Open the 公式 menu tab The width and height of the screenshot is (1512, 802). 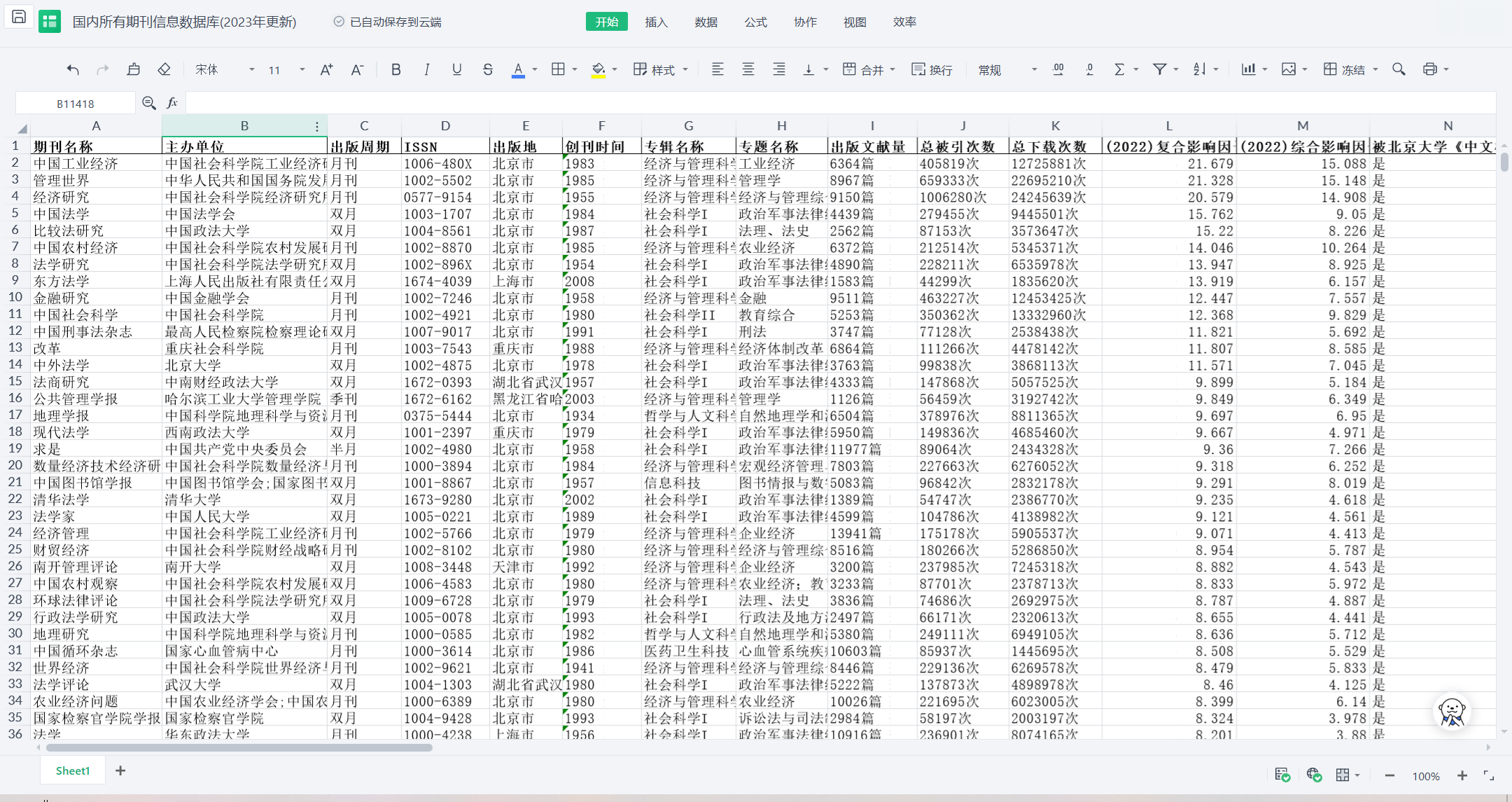(x=755, y=22)
